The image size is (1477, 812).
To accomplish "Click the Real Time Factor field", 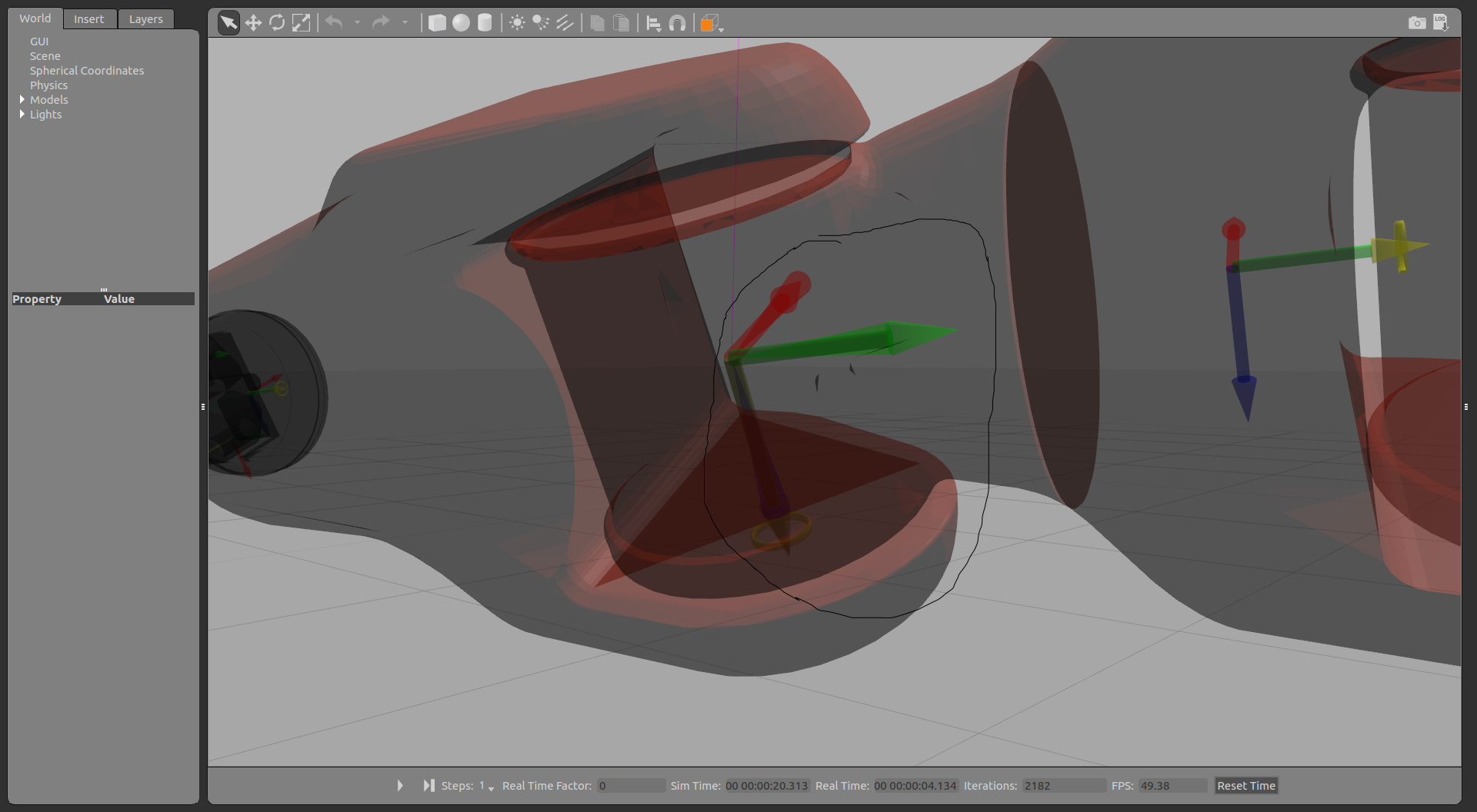I will pos(630,785).
